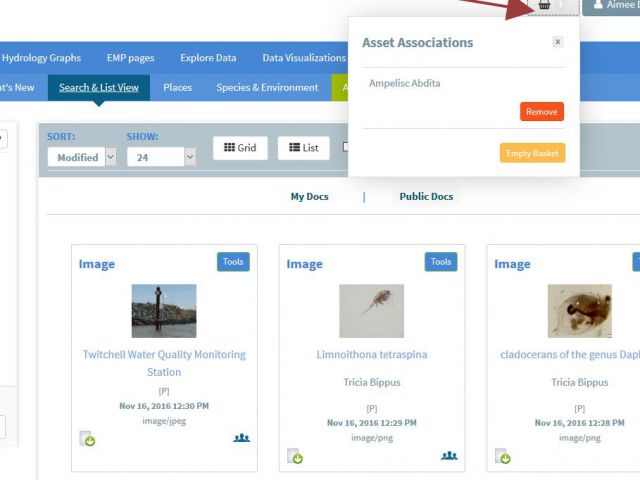Image resolution: width=640 pixels, height=480 pixels.
Task: Click Tricia Bippus under Limnoithona tetraspina
Action: [372, 382]
